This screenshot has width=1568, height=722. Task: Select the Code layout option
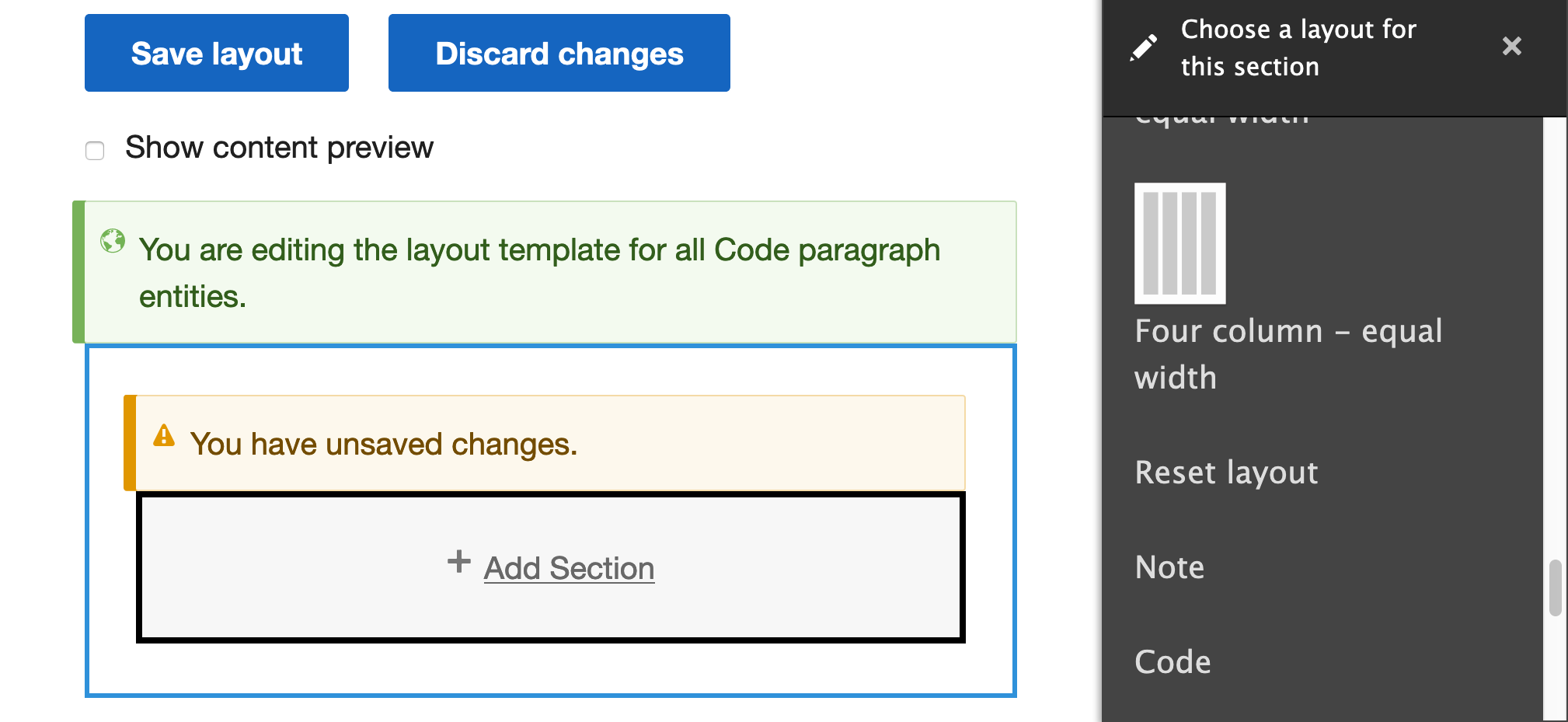point(1173,661)
